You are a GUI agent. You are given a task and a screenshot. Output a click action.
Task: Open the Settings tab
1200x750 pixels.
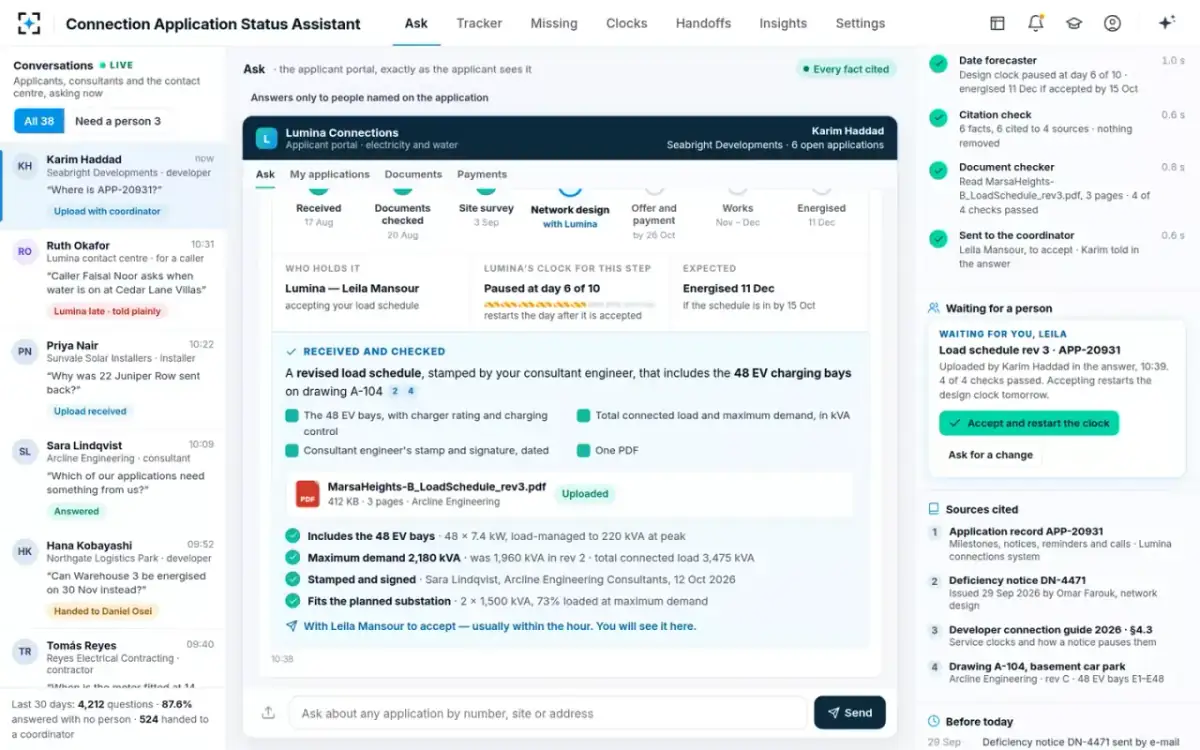pyautogui.click(x=860, y=23)
